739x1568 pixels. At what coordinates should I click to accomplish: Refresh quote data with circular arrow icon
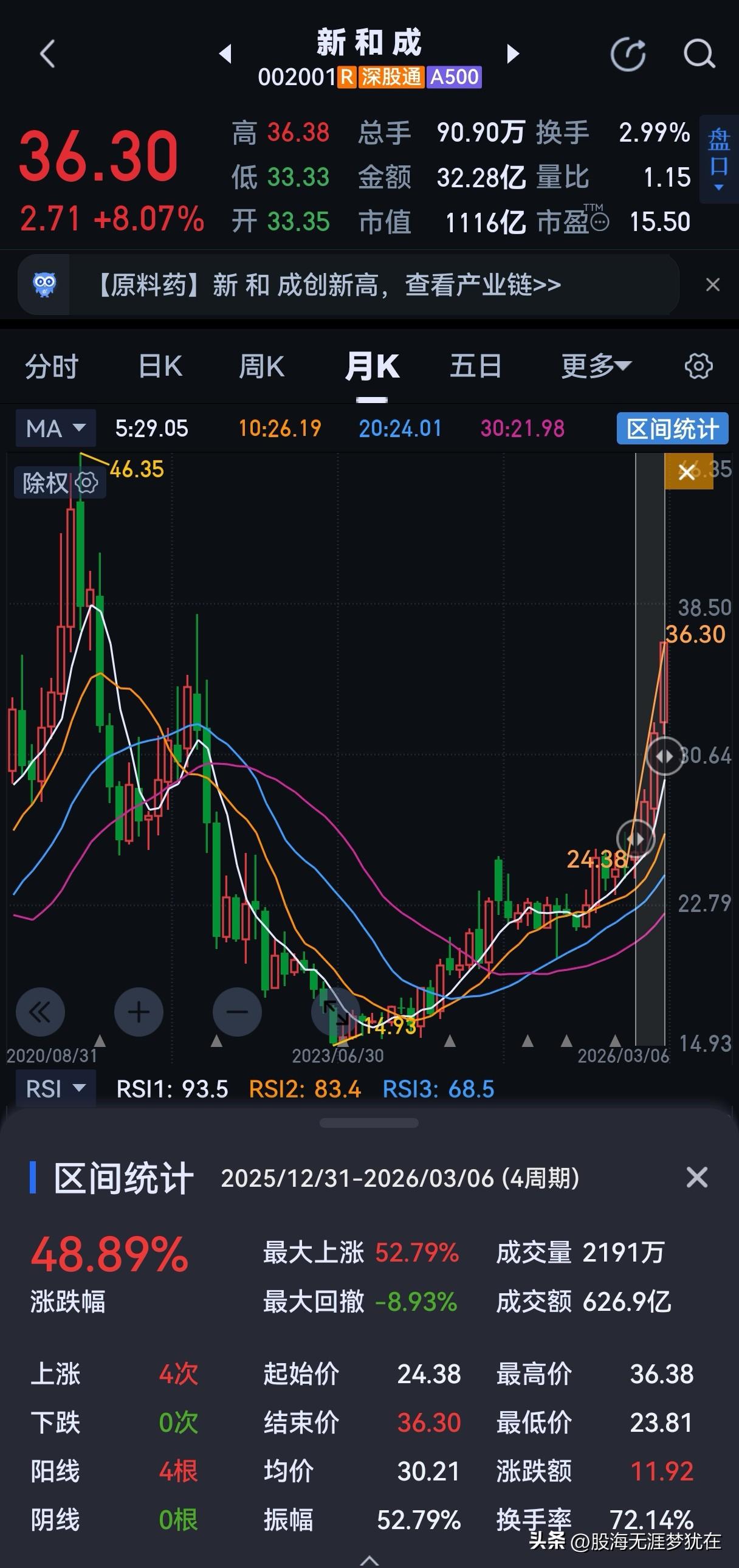[x=628, y=54]
